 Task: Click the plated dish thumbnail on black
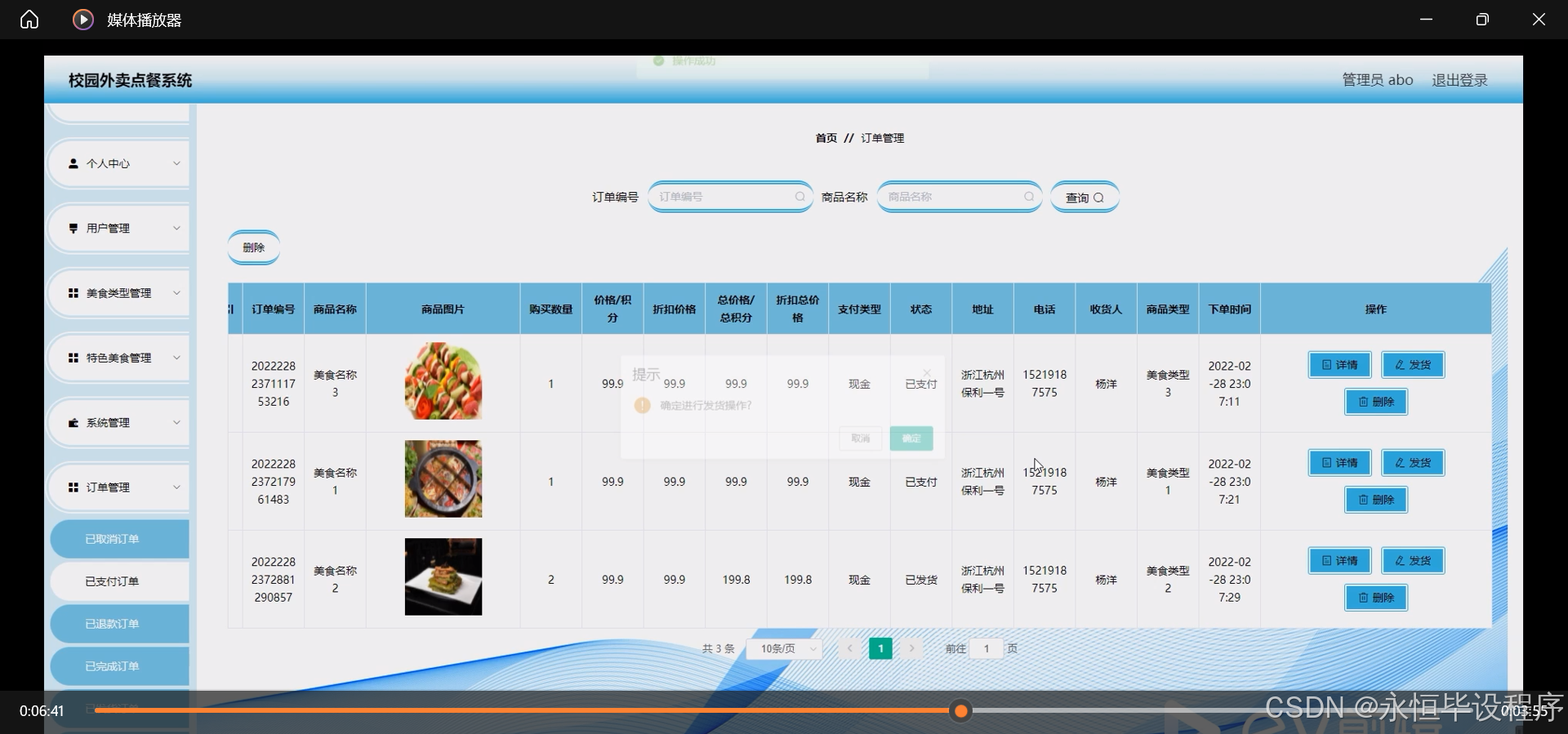[x=443, y=577]
